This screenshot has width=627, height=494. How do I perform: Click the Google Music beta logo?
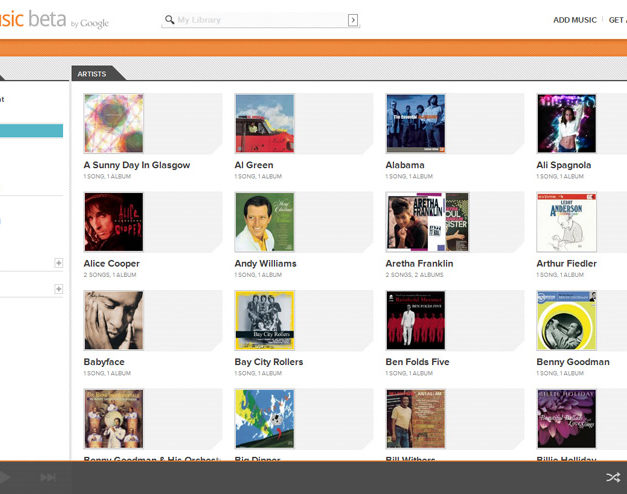point(54,19)
